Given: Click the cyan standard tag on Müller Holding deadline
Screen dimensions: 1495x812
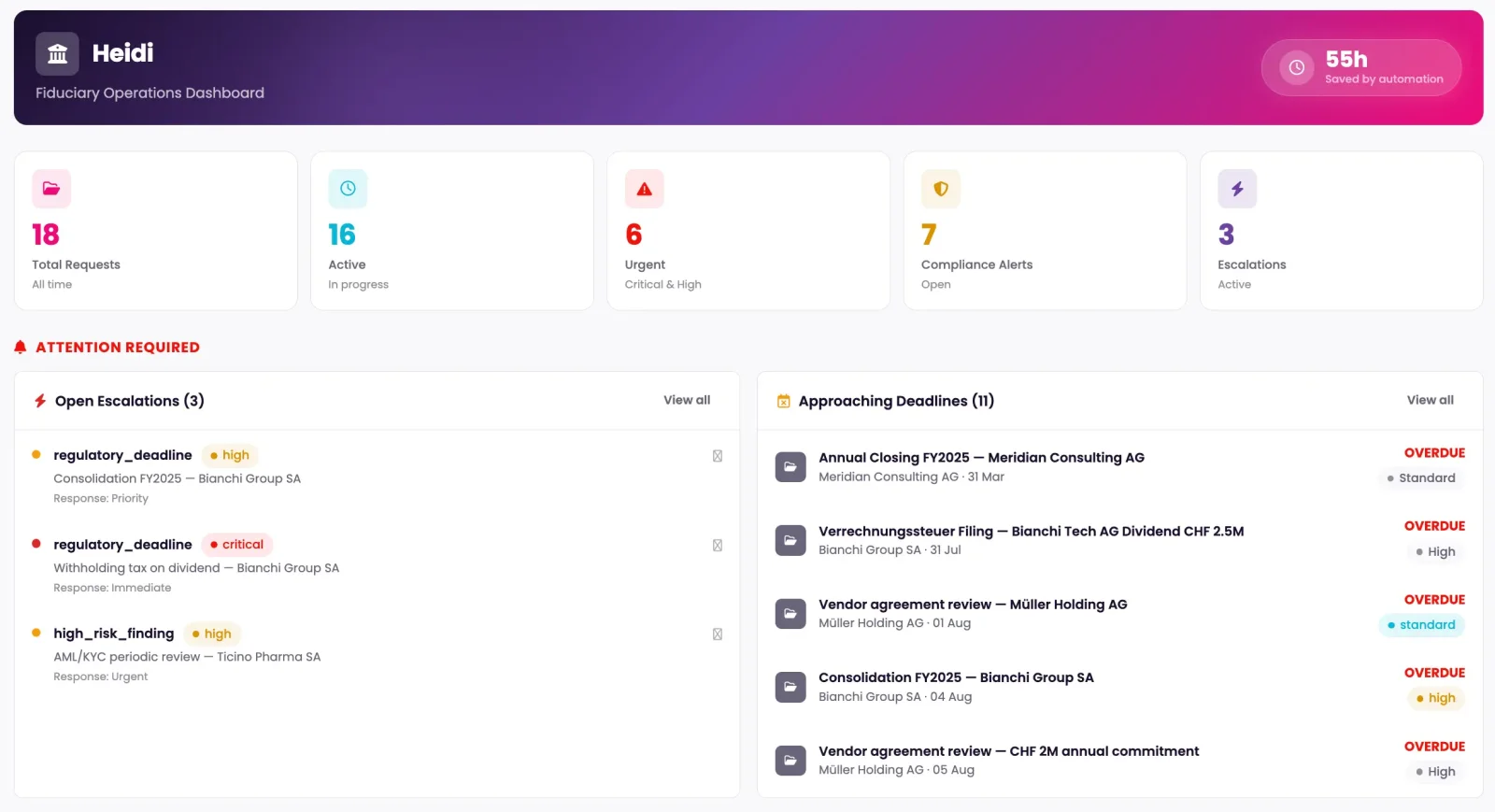Looking at the screenshot, I should [x=1421, y=625].
